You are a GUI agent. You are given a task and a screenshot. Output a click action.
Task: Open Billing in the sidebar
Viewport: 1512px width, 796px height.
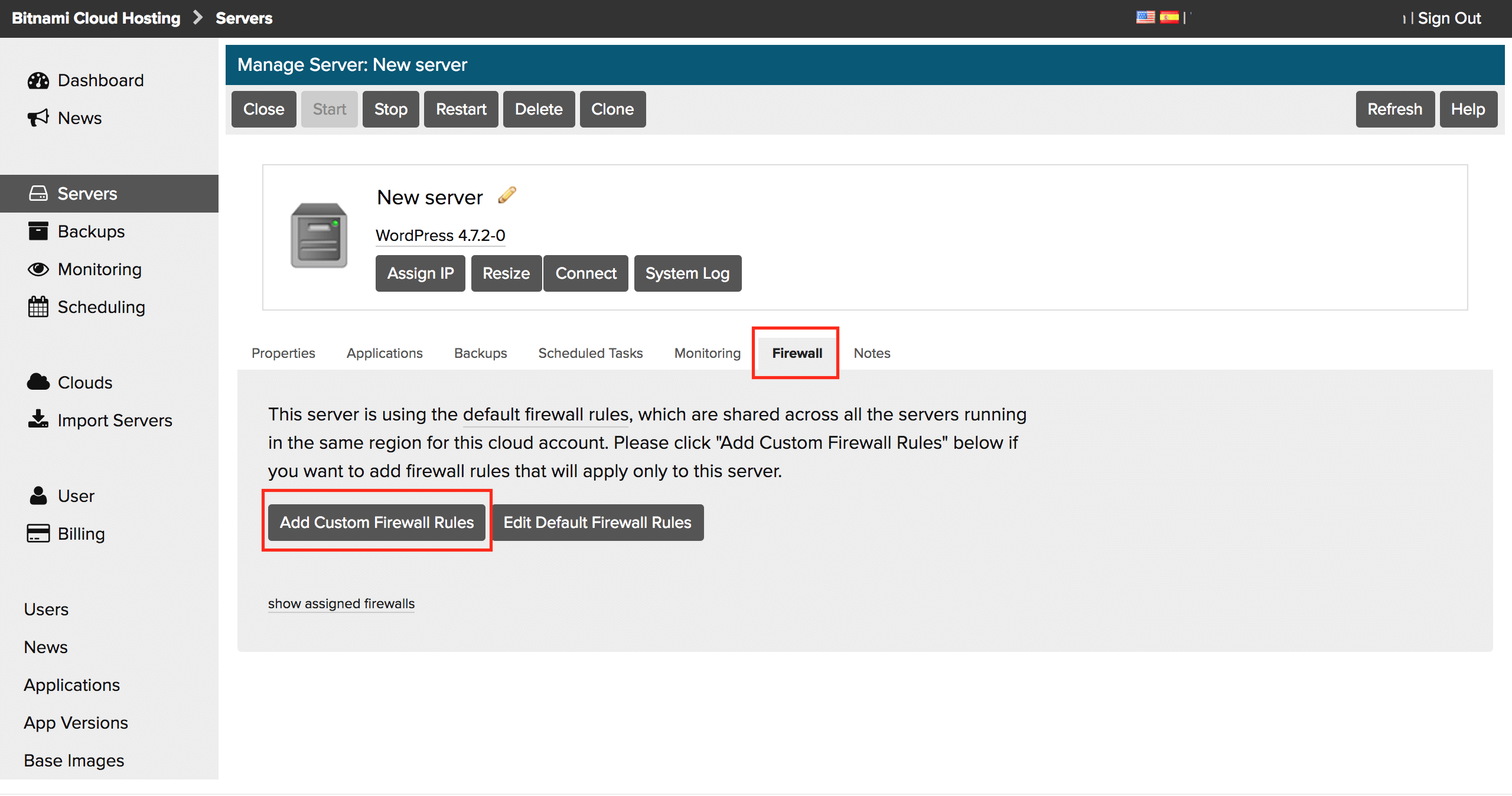[109, 534]
